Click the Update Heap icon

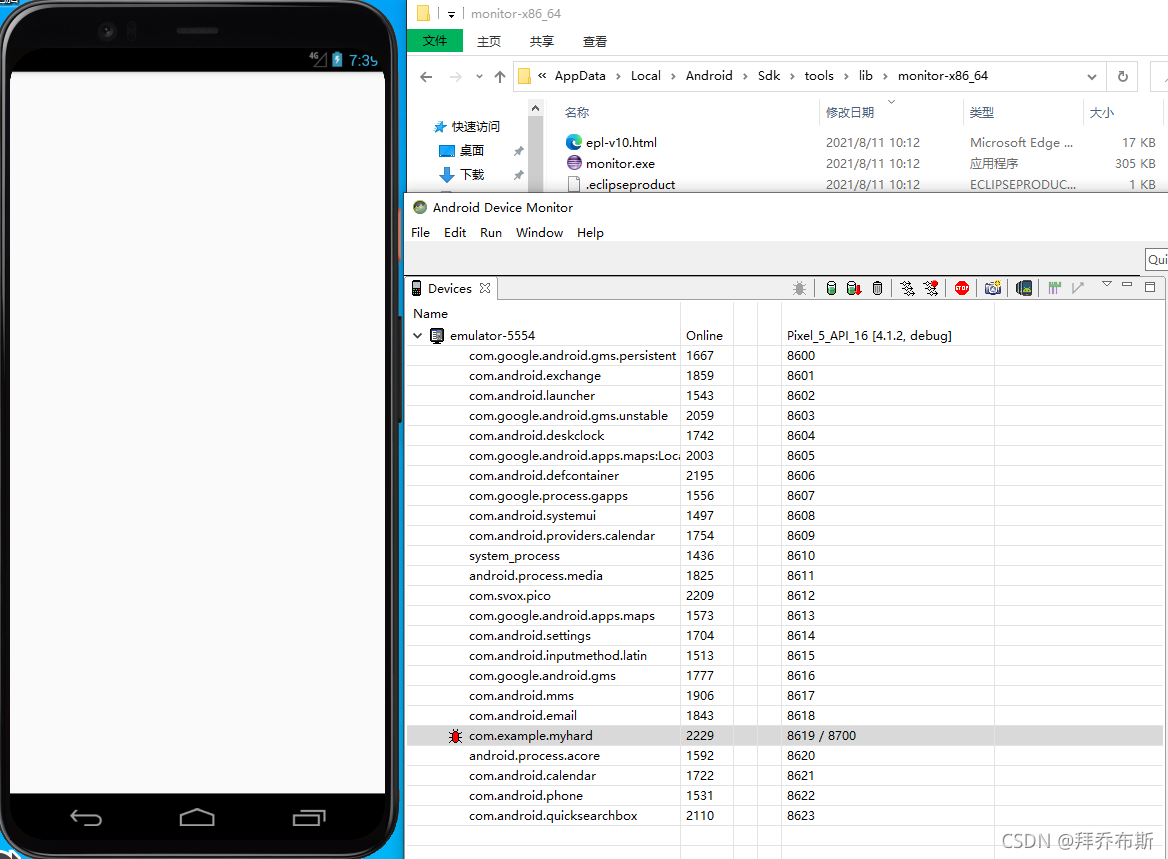831,288
